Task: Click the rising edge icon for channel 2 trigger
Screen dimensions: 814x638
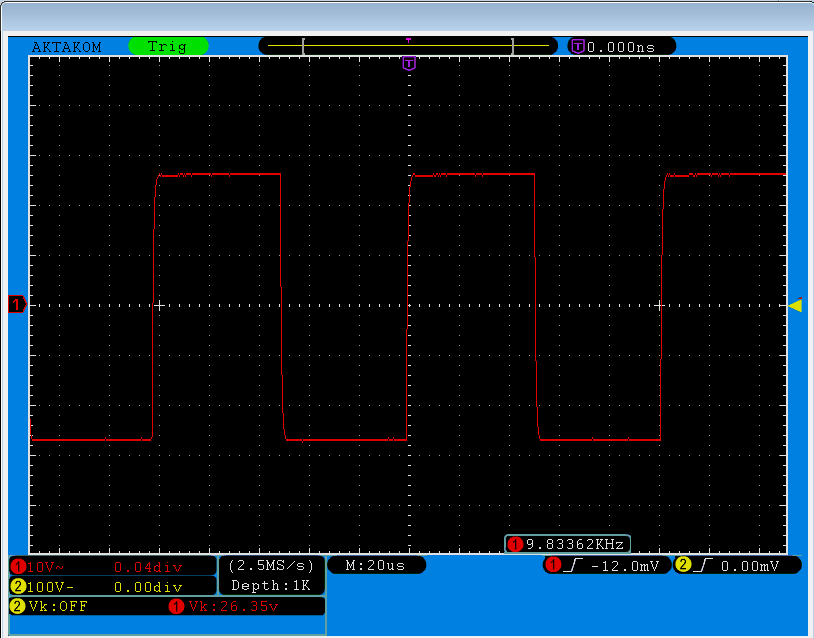Action: 702,565
